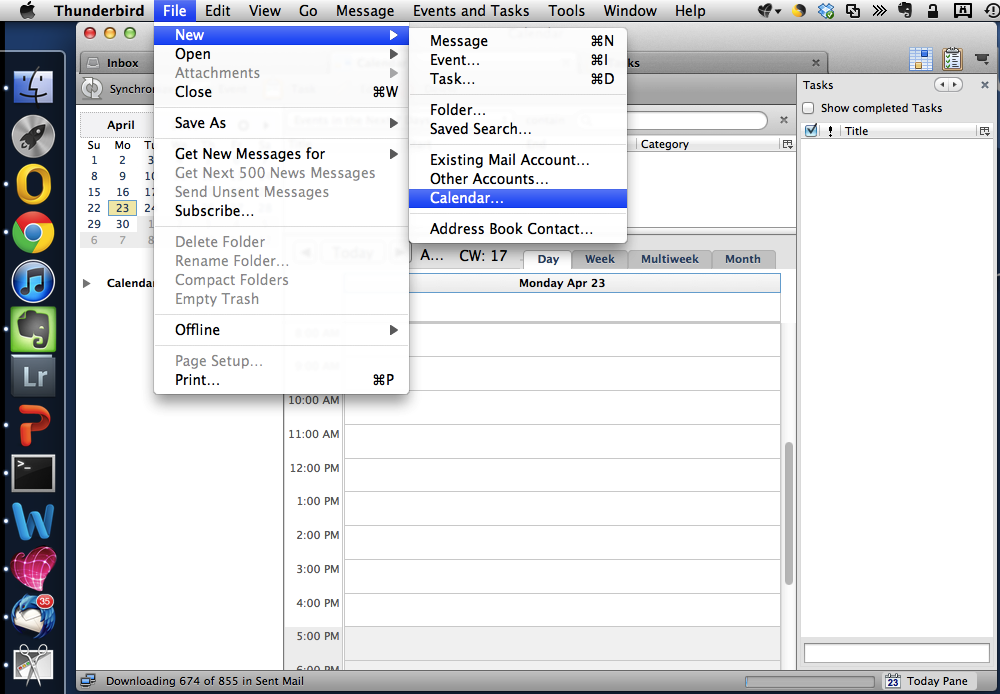This screenshot has height=694, width=1000.
Task: Select Existing Mail Account... menu item
Action: [x=518, y=160]
